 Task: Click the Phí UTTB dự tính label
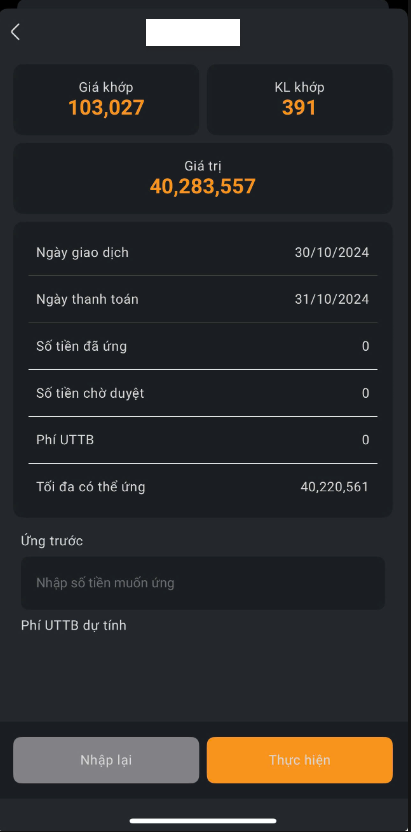pyautogui.click(x=74, y=625)
